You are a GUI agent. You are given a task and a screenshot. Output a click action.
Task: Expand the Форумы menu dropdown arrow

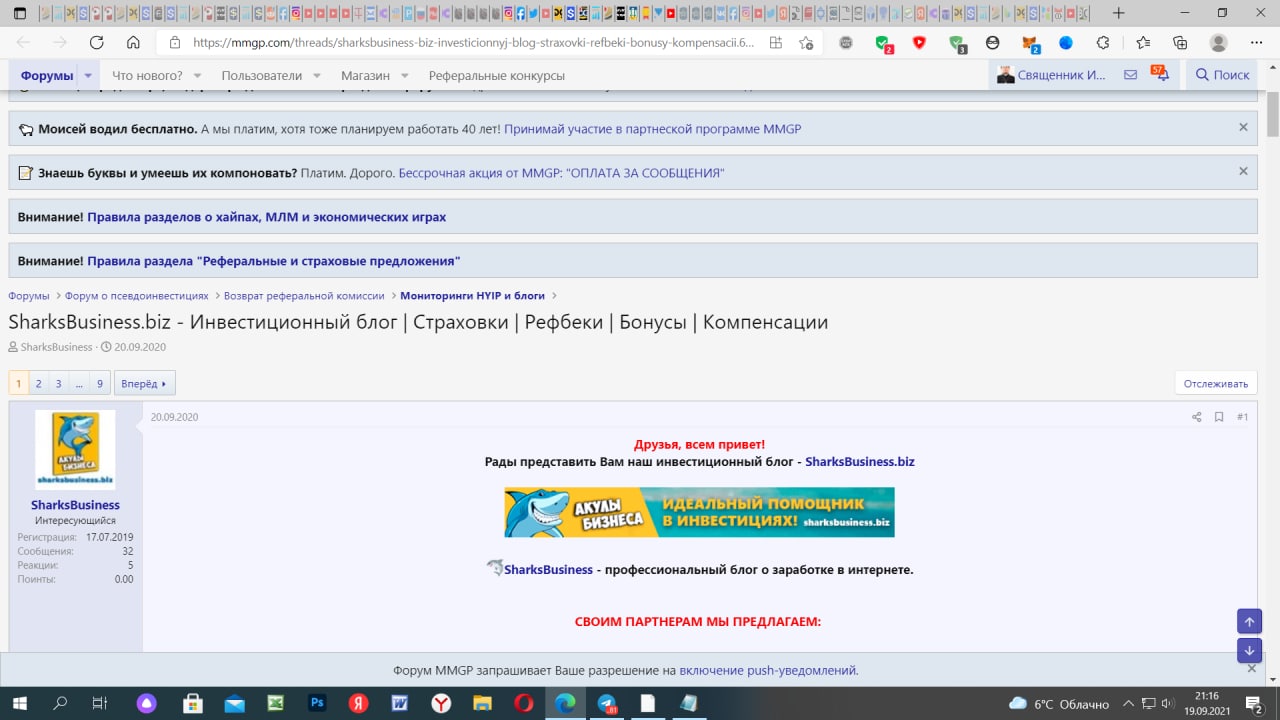click(88, 76)
